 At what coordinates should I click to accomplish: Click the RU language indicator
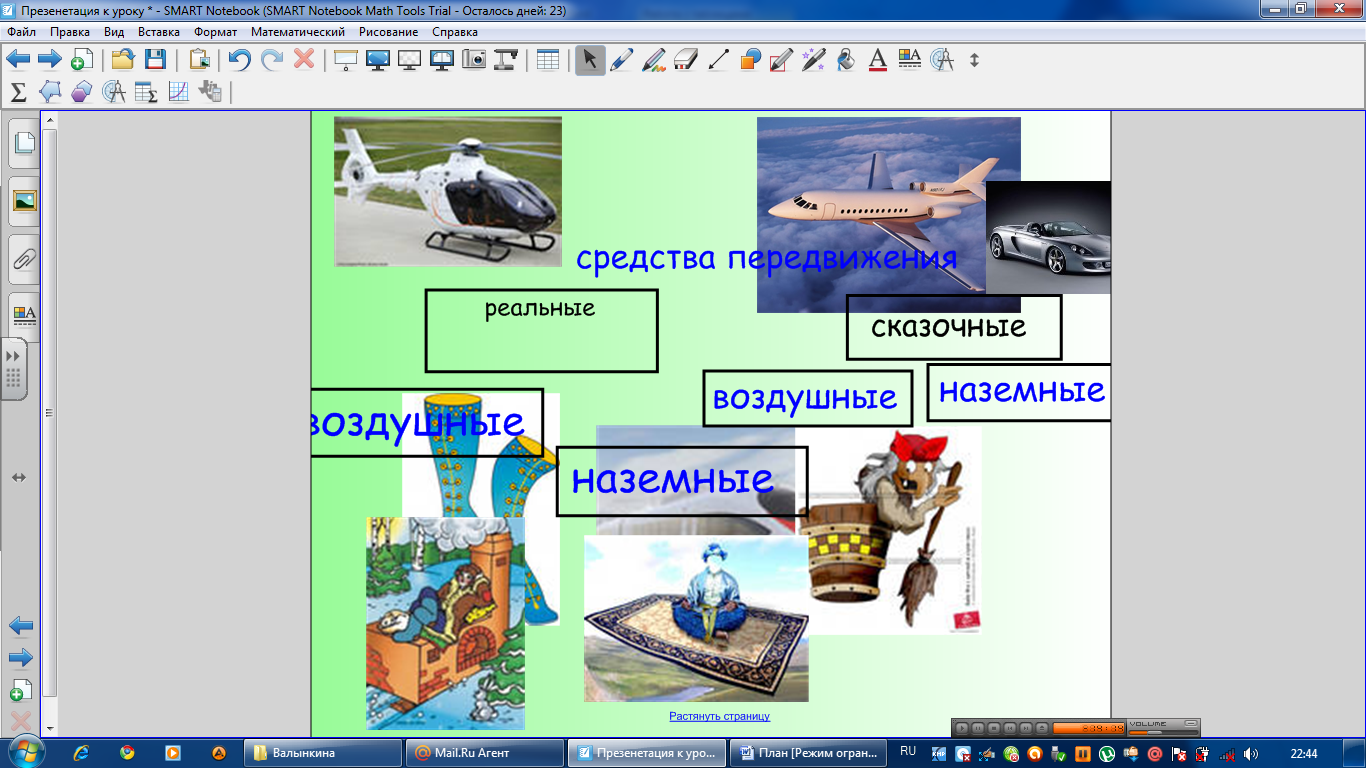908,751
